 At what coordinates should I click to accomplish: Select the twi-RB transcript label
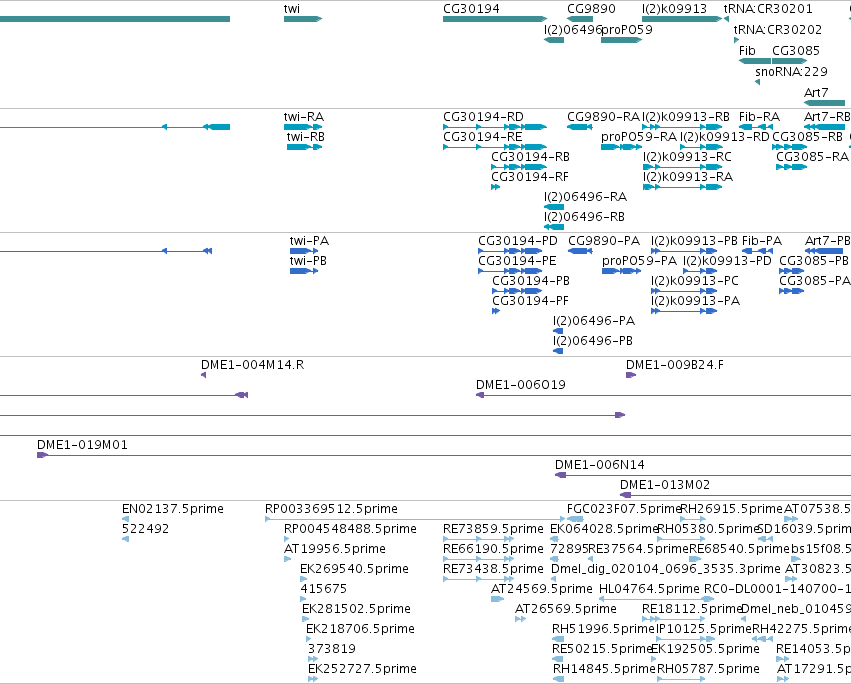[306, 137]
